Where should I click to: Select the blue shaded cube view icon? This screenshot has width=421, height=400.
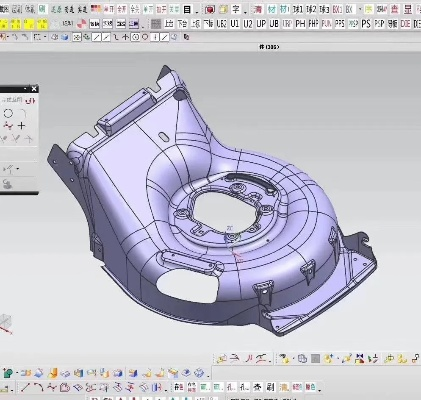65,37
